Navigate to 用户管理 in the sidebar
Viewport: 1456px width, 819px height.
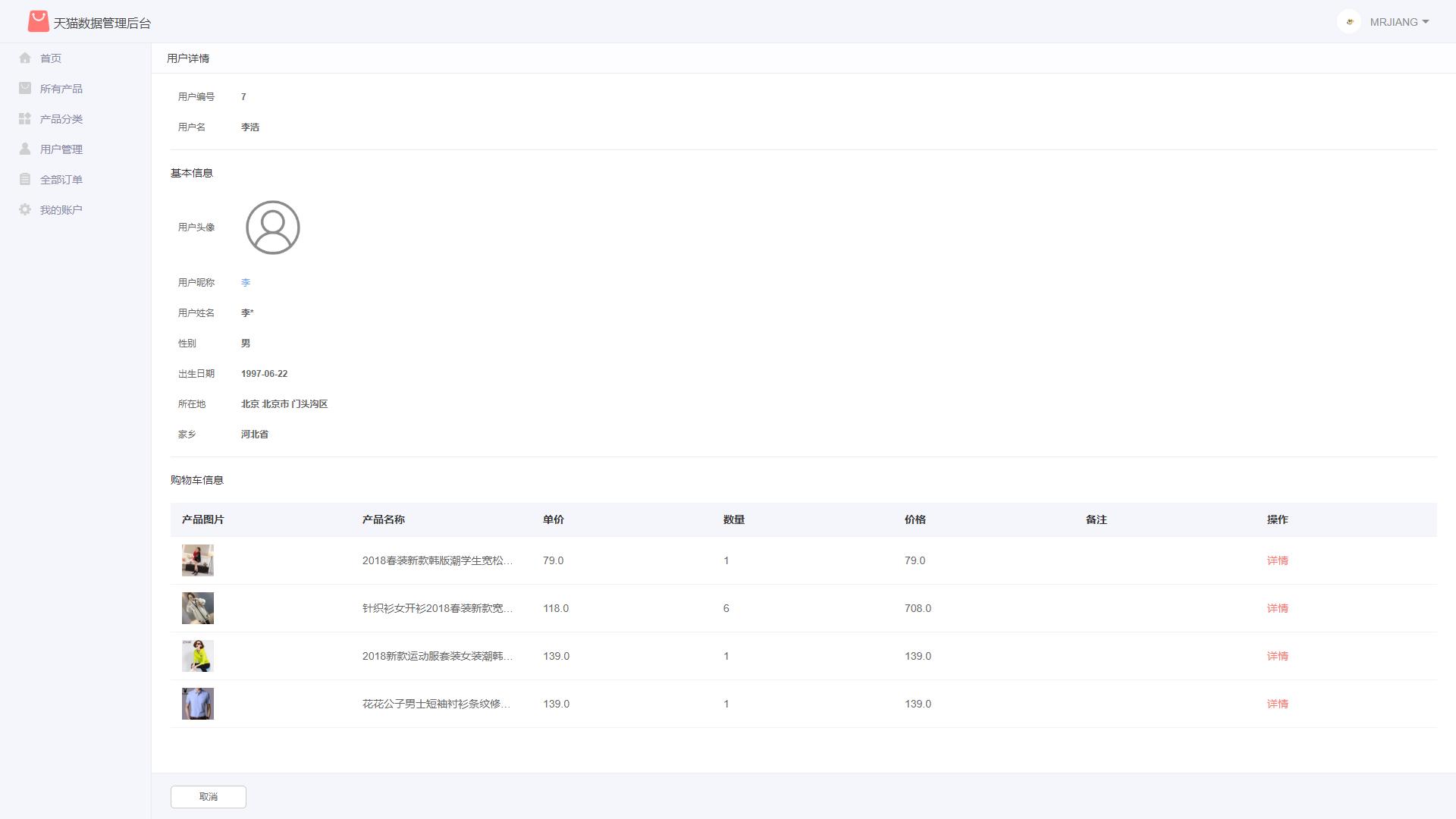click(61, 149)
